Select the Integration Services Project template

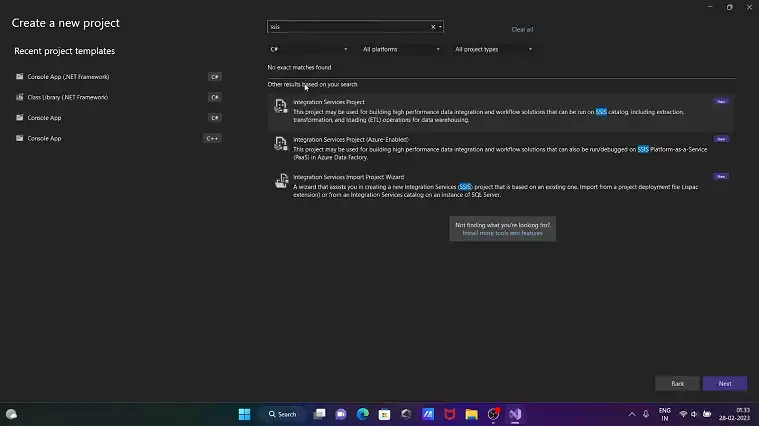click(x=501, y=111)
